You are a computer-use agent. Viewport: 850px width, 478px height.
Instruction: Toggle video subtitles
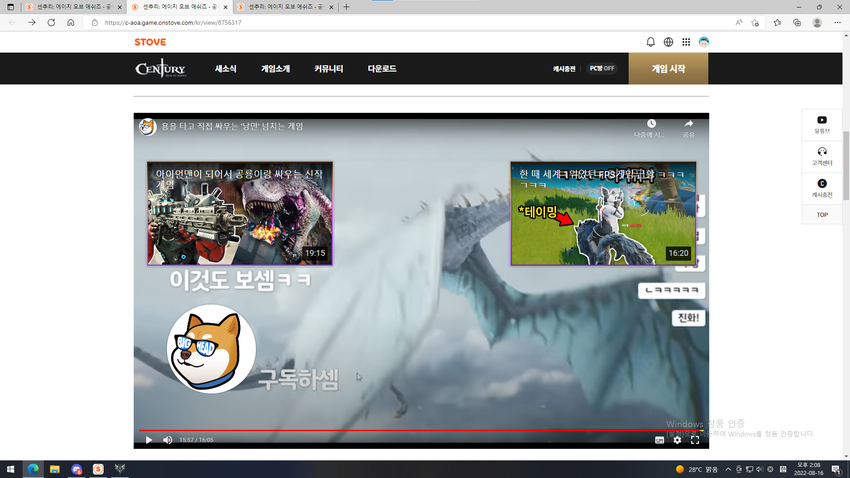point(659,440)
